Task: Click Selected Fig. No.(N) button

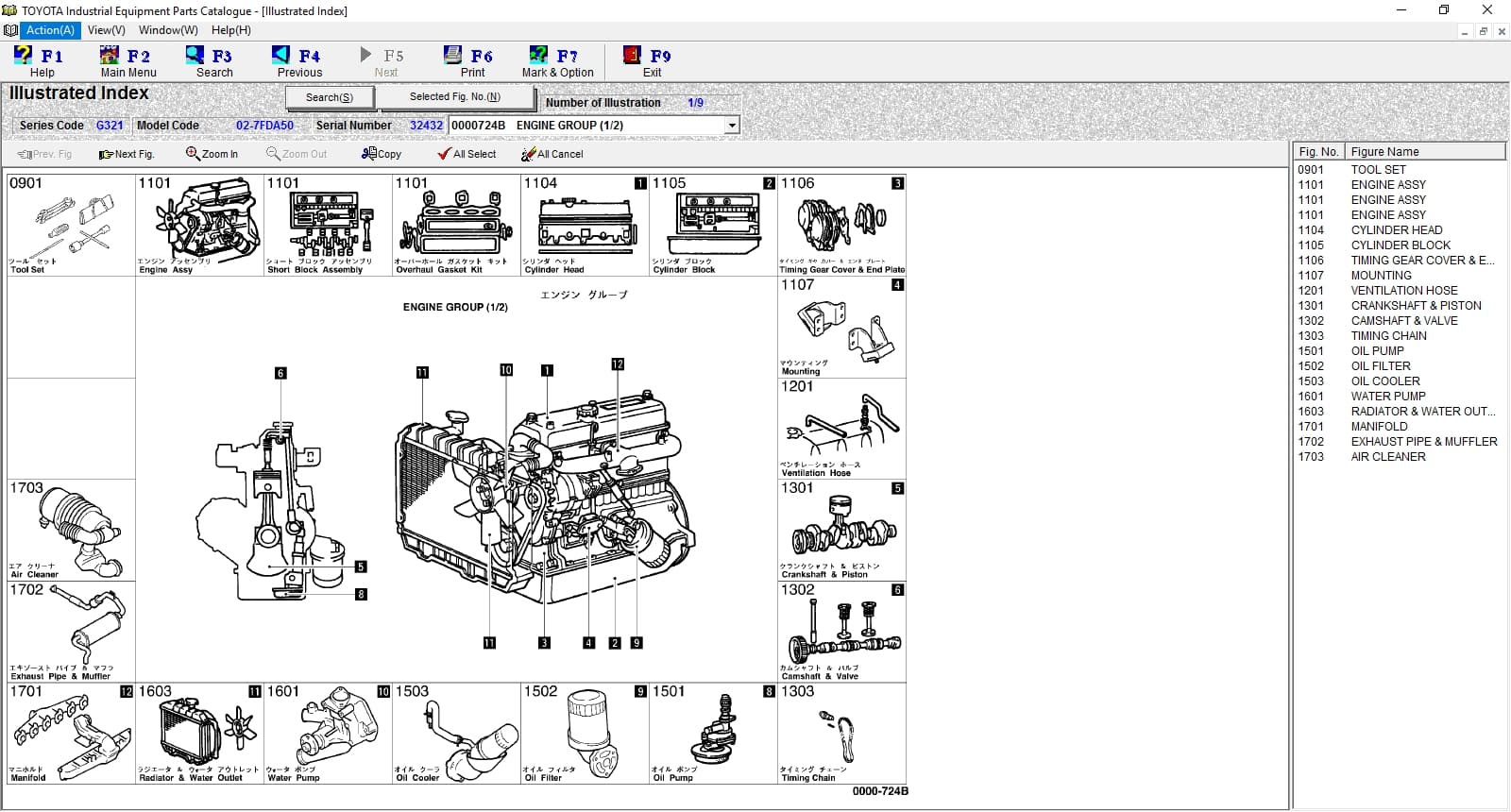Action: 455,96
